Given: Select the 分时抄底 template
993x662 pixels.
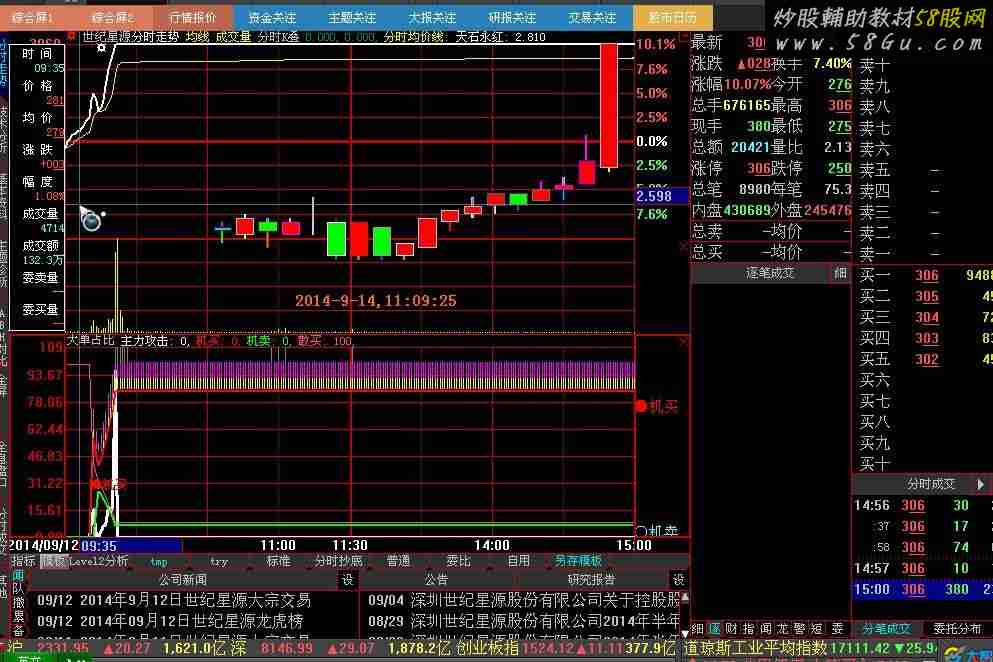Looking at the screenshot, I should (x=339, y=561).
